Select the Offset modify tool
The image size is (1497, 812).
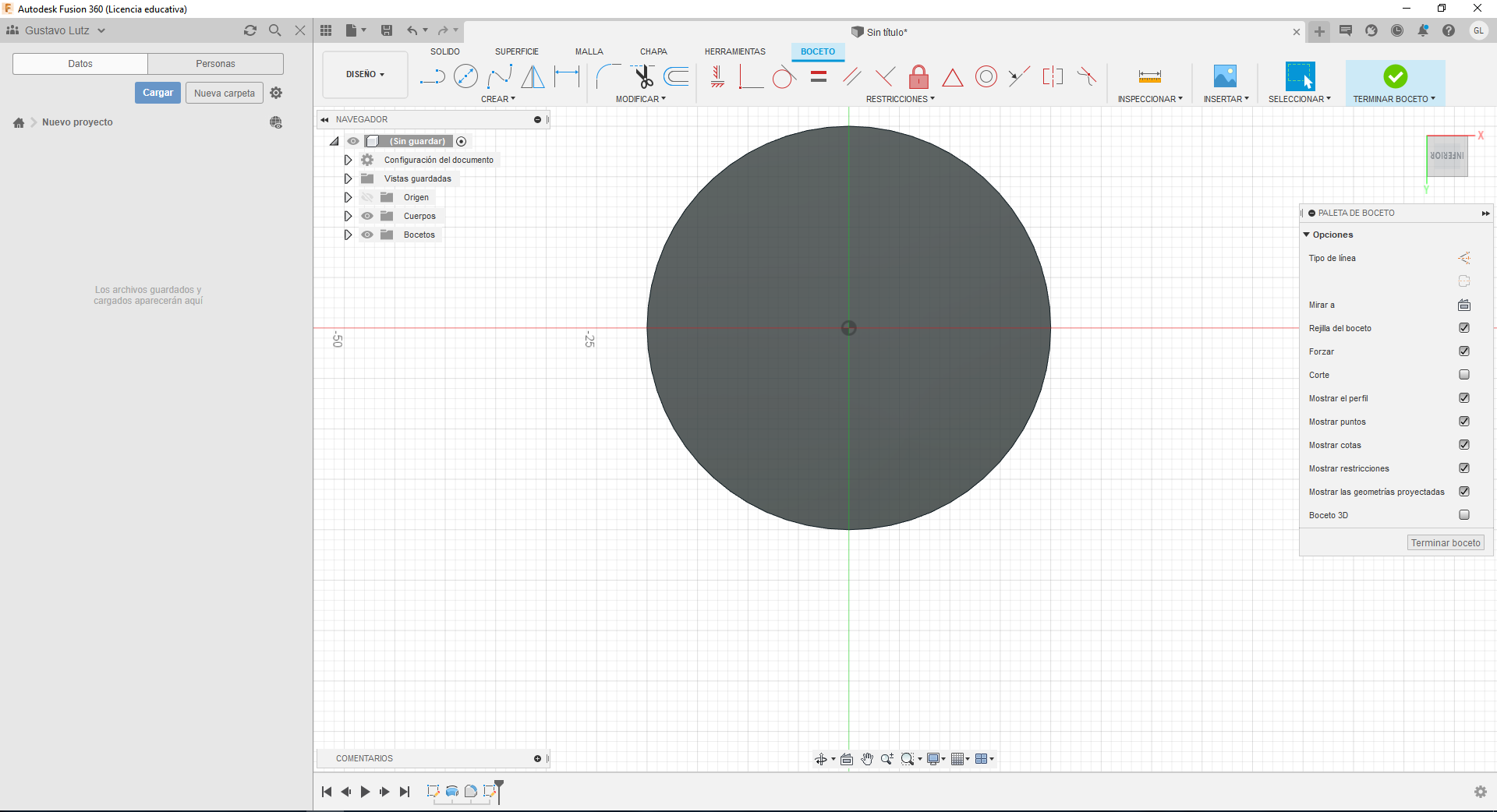(x=676, y=76)
